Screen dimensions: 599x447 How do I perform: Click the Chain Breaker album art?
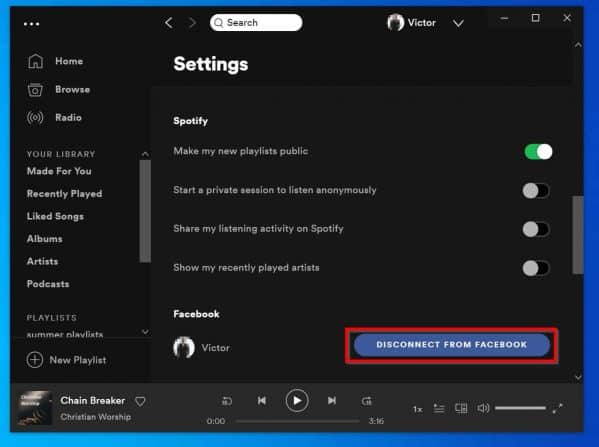[34, 408]
